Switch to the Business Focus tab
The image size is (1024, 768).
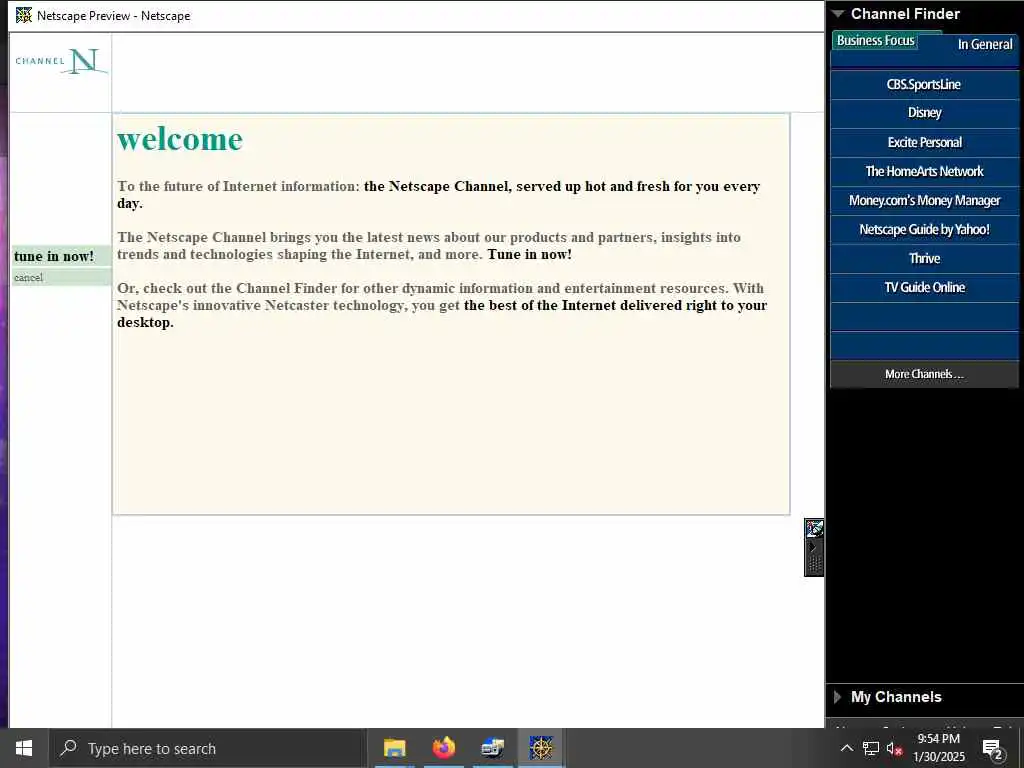[x=875, y=40]
